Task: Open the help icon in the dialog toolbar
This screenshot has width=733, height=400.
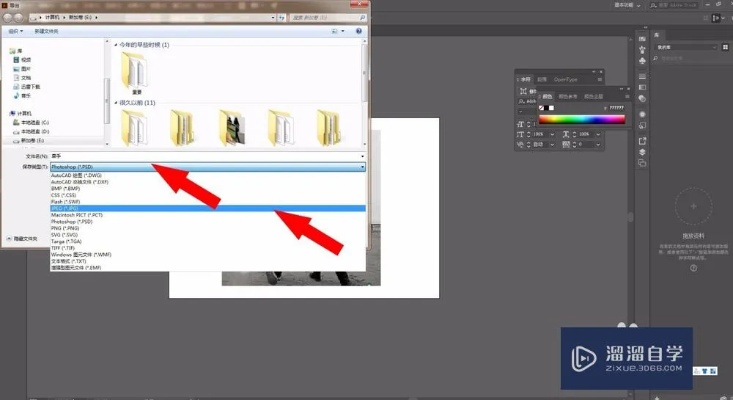Action: click(x=359, y=31)
